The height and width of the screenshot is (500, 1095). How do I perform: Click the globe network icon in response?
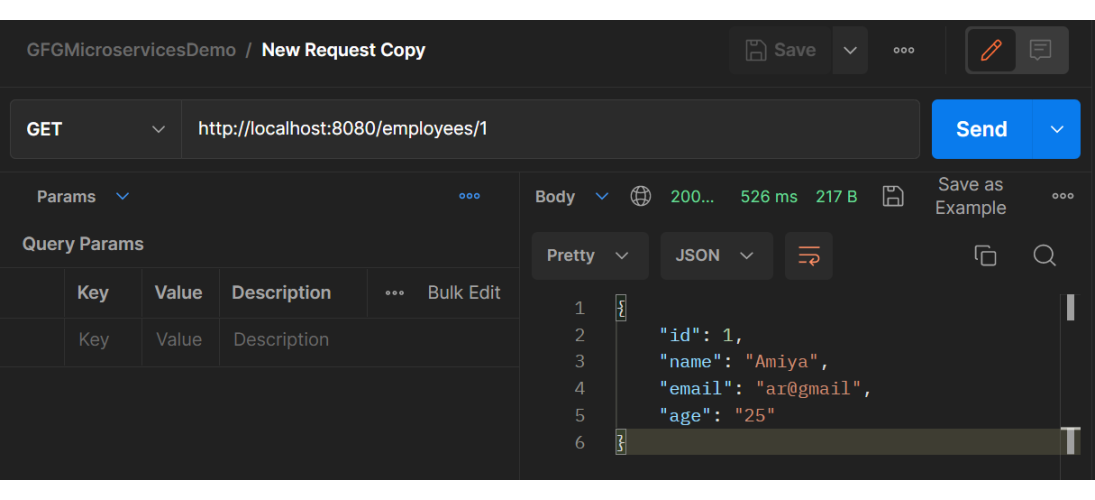click(x=641, y=196)
